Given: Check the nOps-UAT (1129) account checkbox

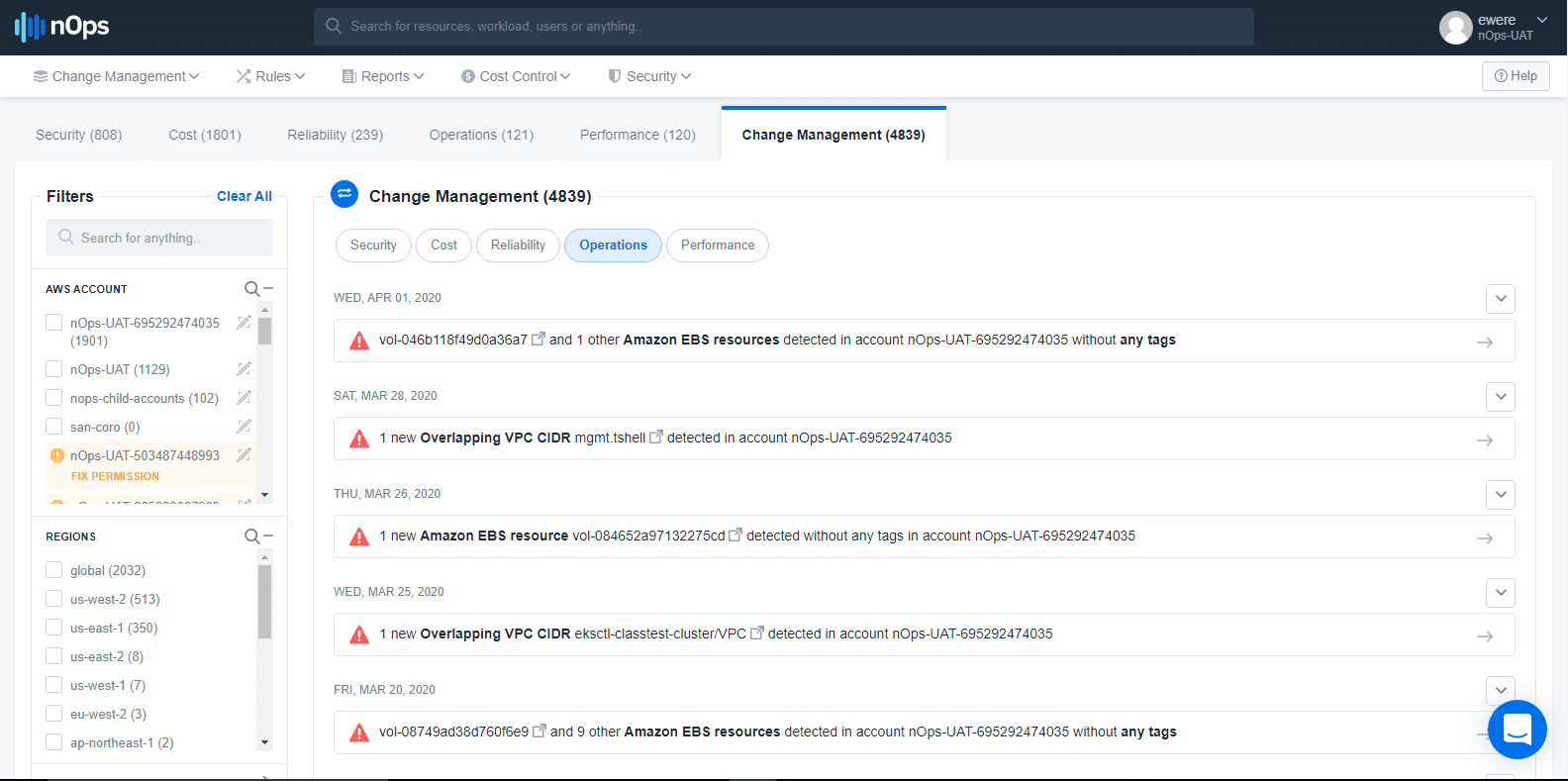Looking at the screenshot, I should (54, 369).
